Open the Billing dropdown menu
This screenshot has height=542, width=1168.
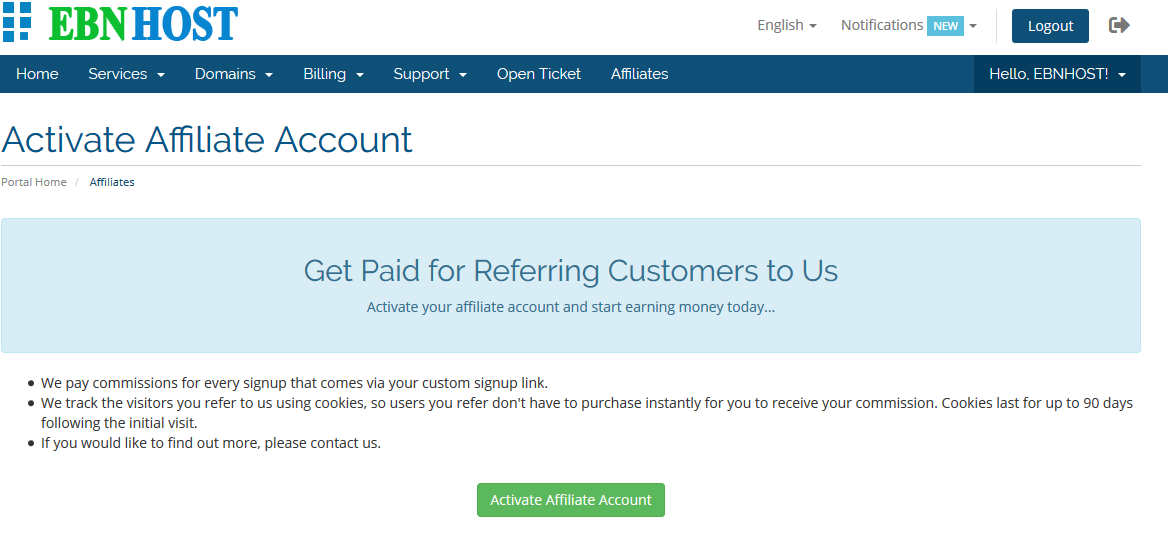333,74
